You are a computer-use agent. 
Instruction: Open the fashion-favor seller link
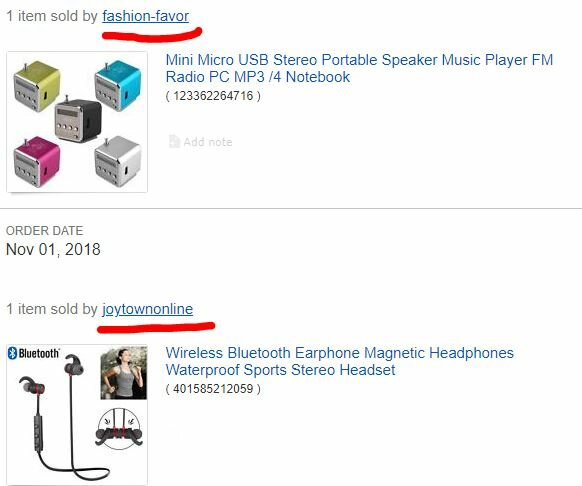[x=146, y=16]
